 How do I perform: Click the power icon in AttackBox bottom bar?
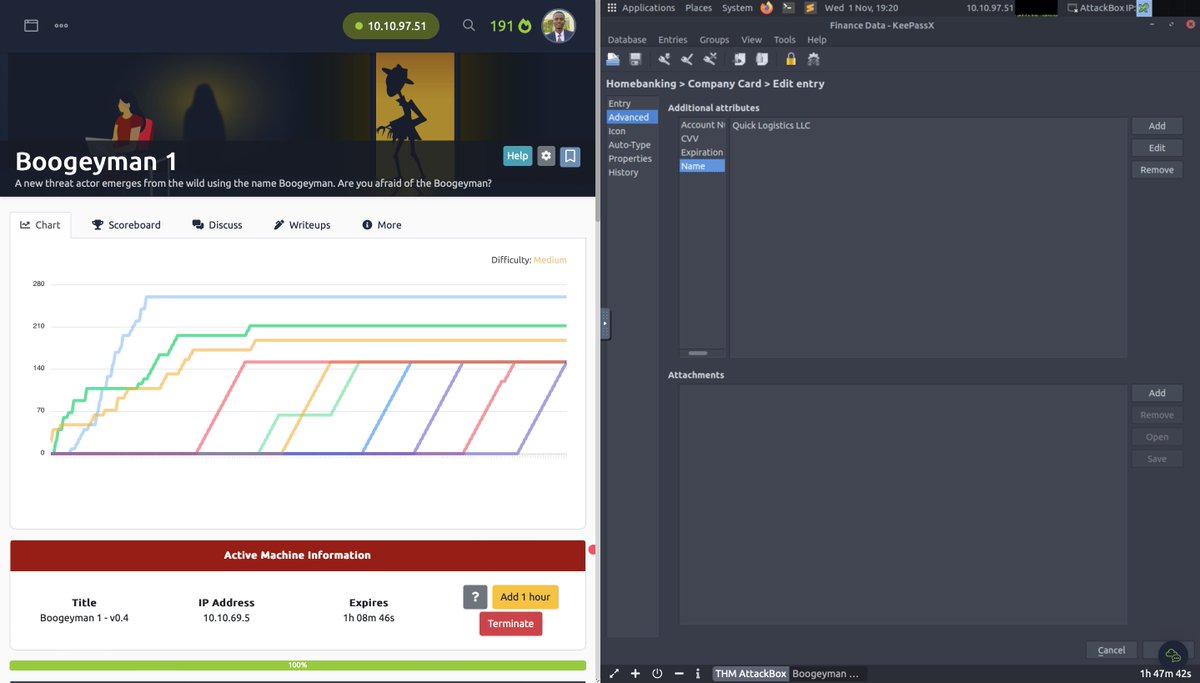(657, 674)
